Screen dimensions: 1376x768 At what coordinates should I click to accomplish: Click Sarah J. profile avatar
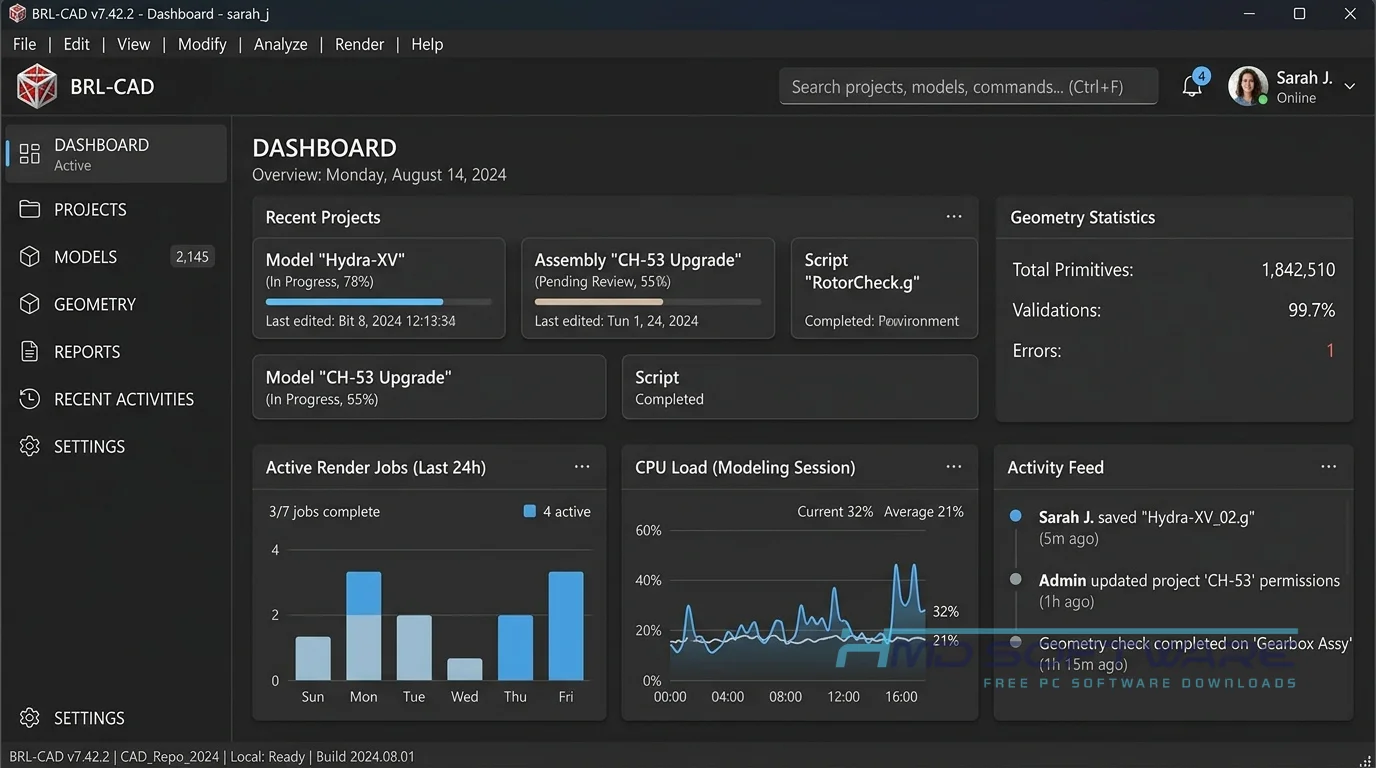(x=1247, y=86)
